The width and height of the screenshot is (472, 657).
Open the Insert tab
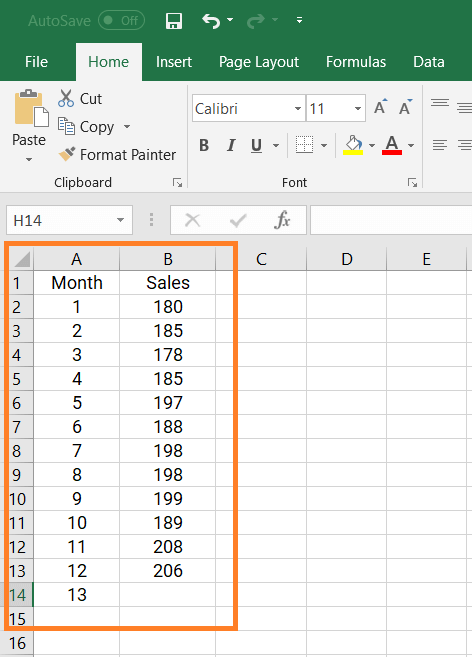174,62
